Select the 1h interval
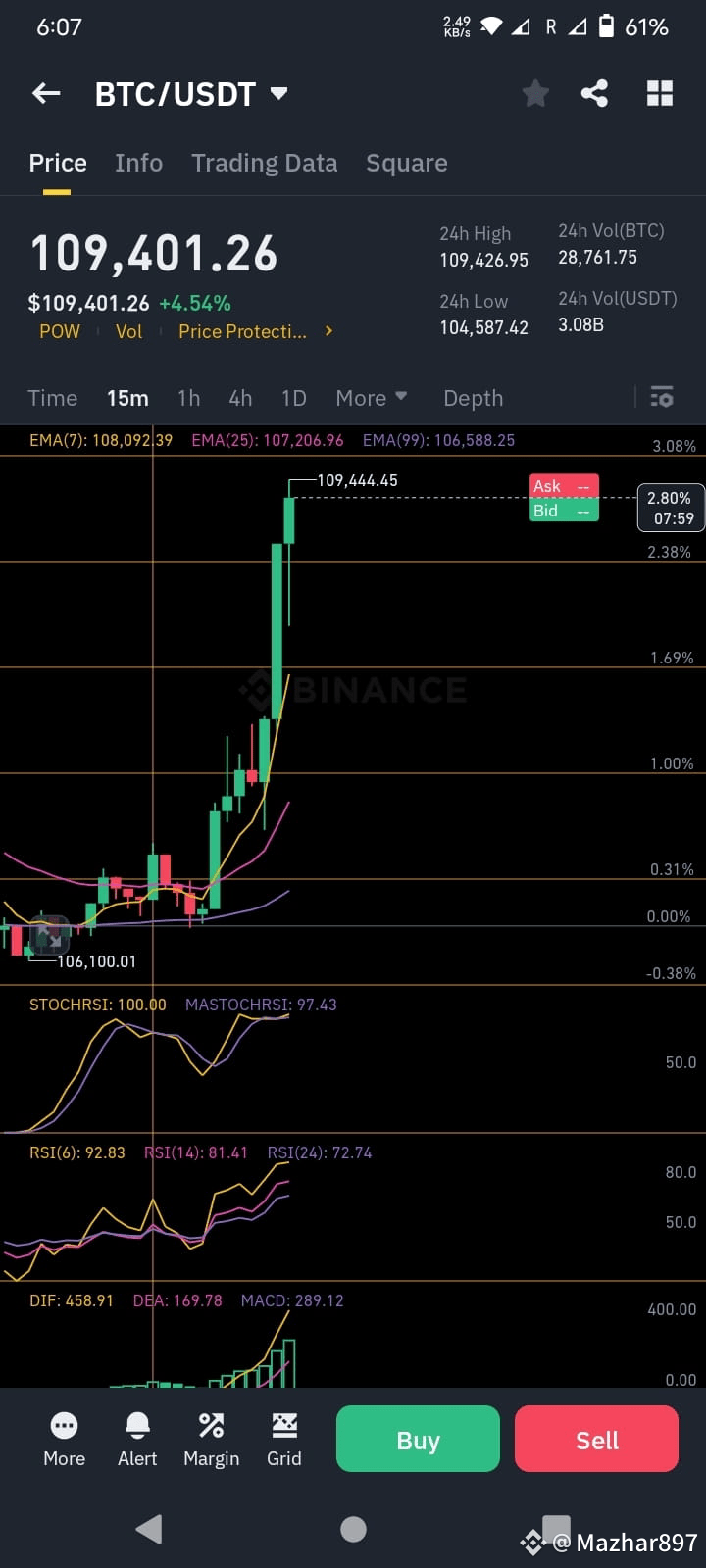The height and width of the screenshot is (1568, 706). [188, 398]
